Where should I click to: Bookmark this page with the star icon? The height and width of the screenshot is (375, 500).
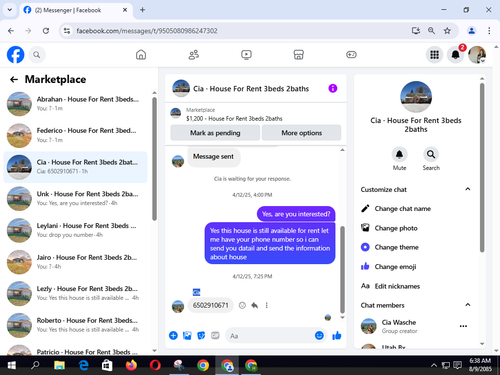pyautogui.click(x=447, y=31)
